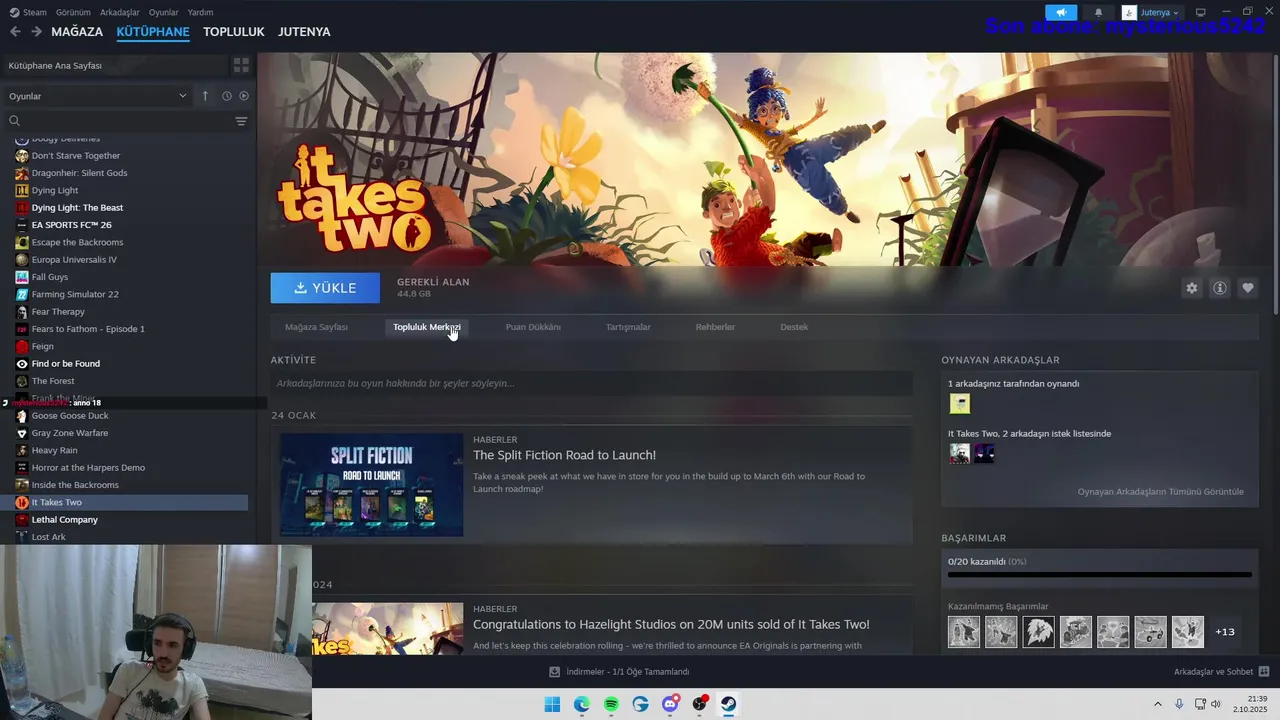The image size is (1280, 720).
Task: Open the notifications bell
Action: pyautogui.click(x=1098, y=12)
